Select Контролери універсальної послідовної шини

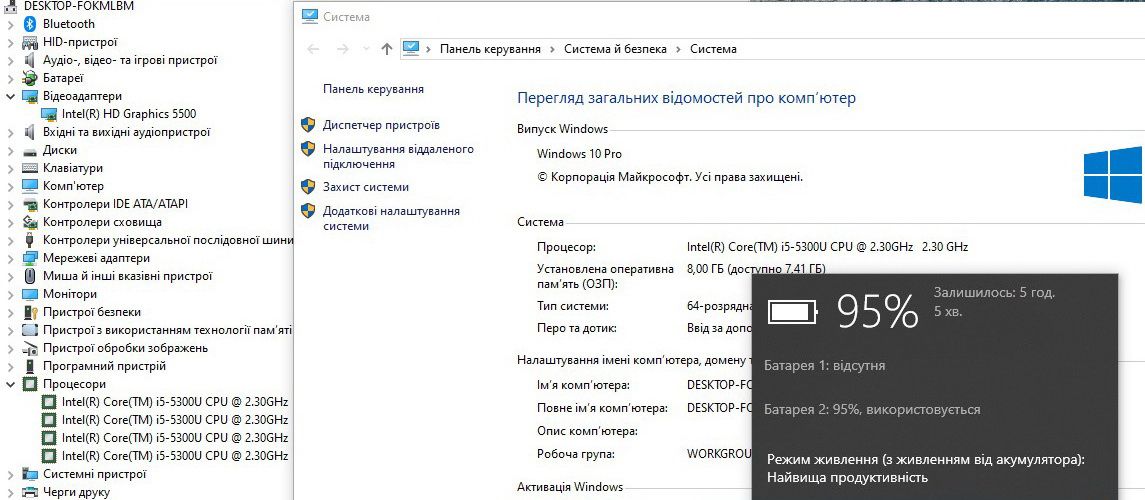[x=168, y=240]
